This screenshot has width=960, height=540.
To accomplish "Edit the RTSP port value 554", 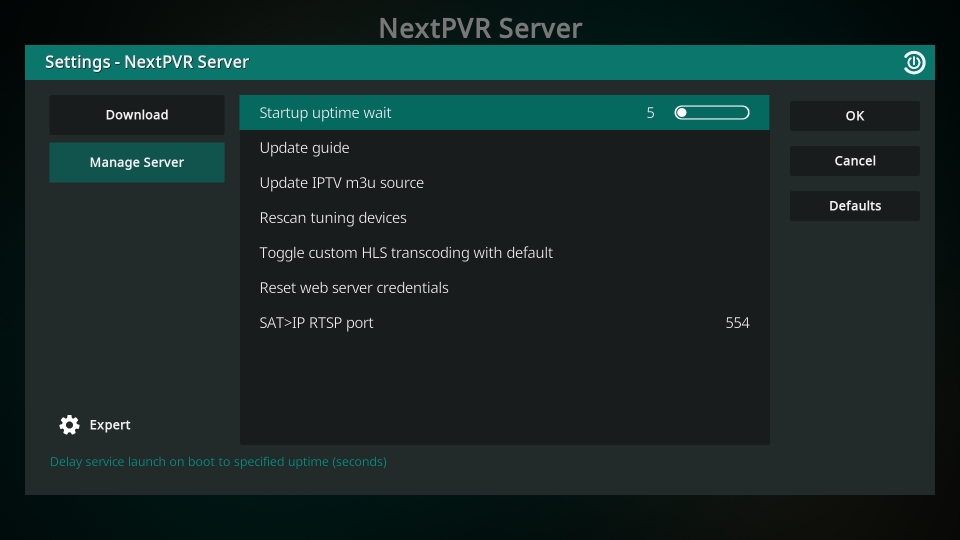I will point(737,323).
